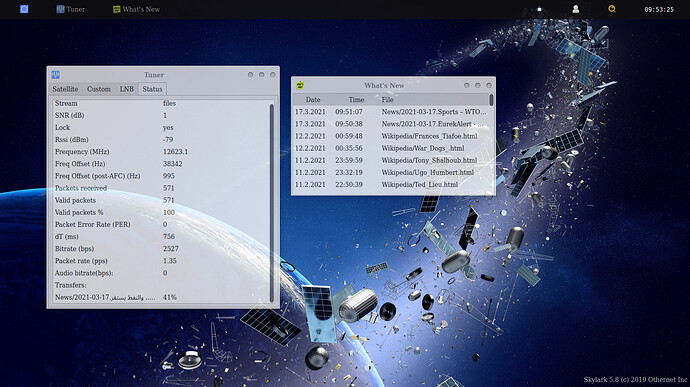The width and height of the screenshot is (690, 387).
Task: Click the Time column header
Action: tap(356, 100)
